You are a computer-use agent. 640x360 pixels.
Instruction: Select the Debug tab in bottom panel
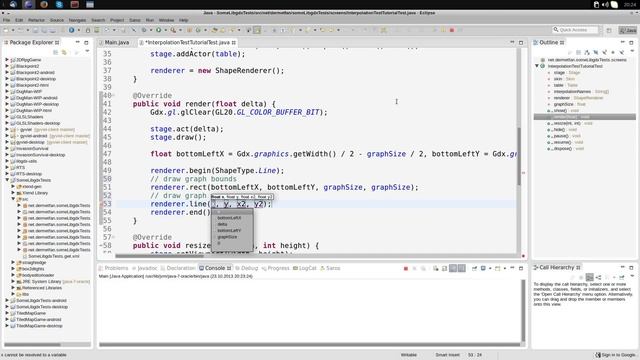pyautogui.click(x=247, y=268)
